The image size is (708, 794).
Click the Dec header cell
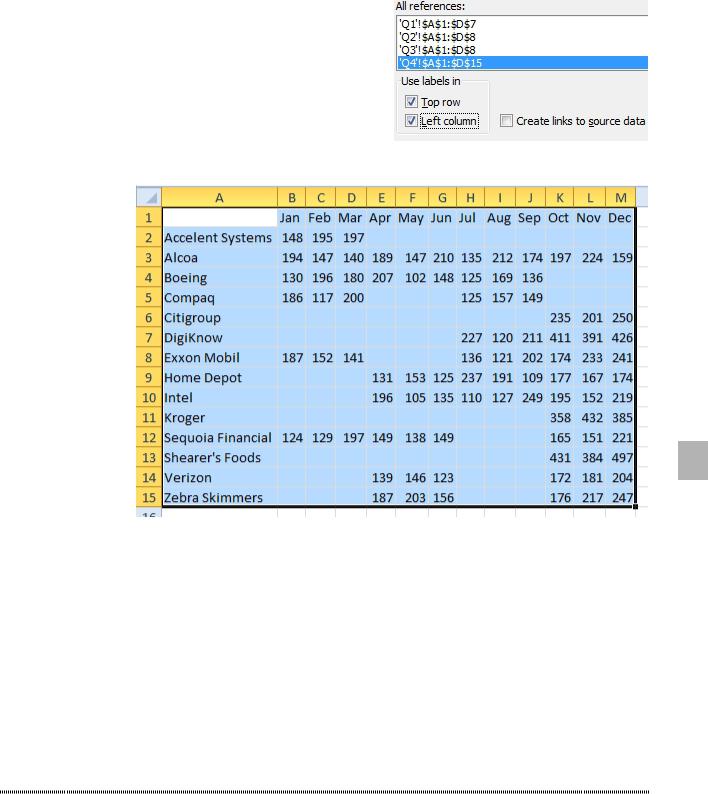pyautogui.click(x=620, y=218)
